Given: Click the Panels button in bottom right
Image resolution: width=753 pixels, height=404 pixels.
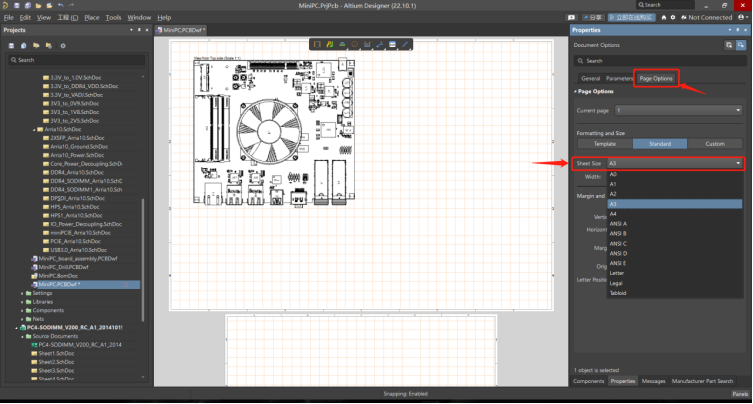Looking at the screenshot, I should pyautogui.click(x=739, y=394).
